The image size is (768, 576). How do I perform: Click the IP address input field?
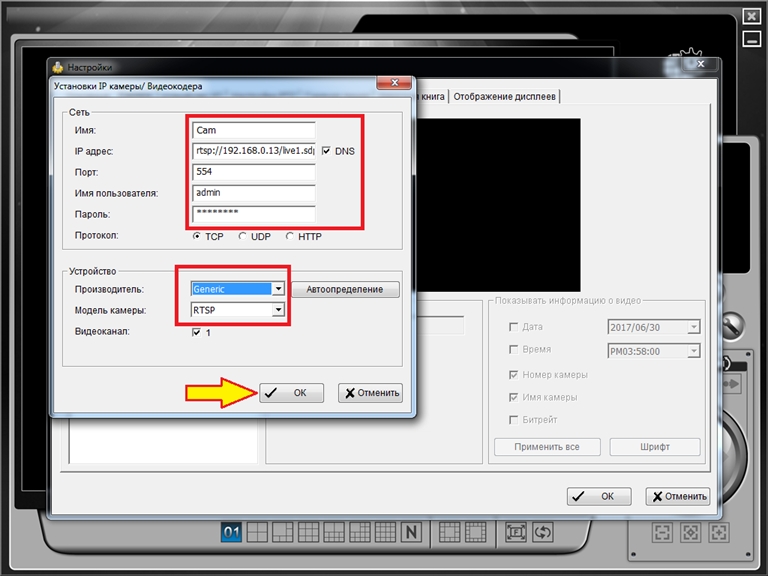(254, 151)
